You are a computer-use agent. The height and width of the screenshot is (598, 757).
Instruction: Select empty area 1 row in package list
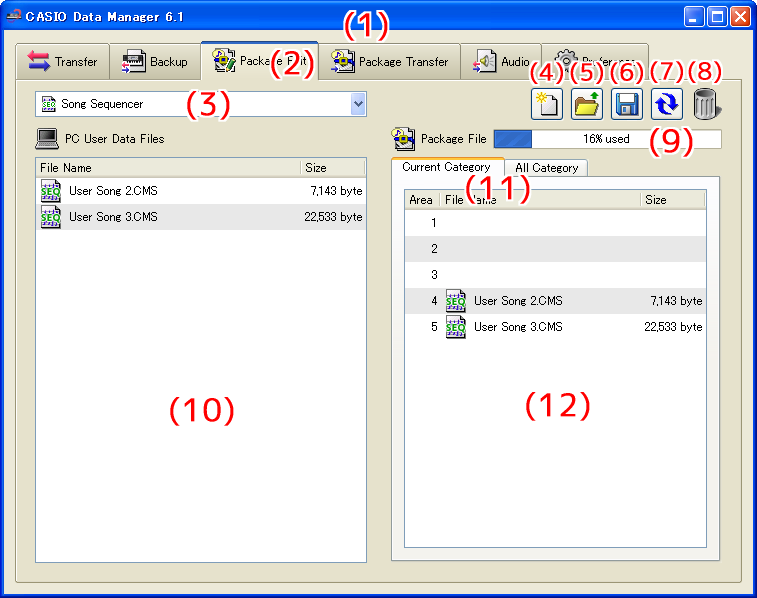(x=555, y=223)
